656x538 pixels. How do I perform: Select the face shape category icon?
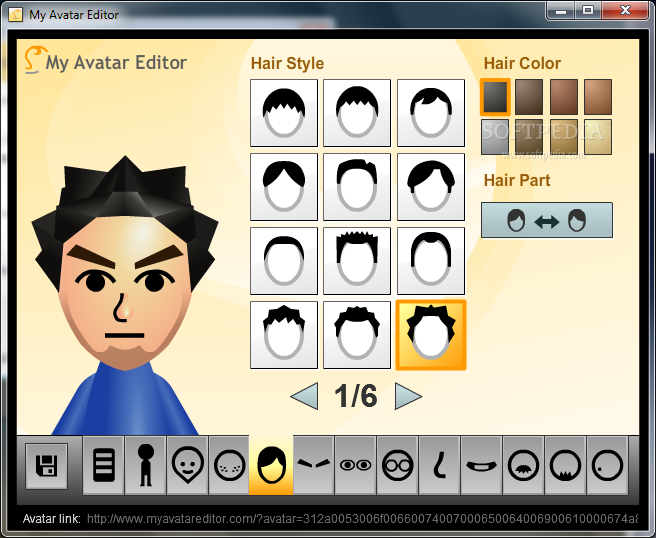tap(187, 465)
